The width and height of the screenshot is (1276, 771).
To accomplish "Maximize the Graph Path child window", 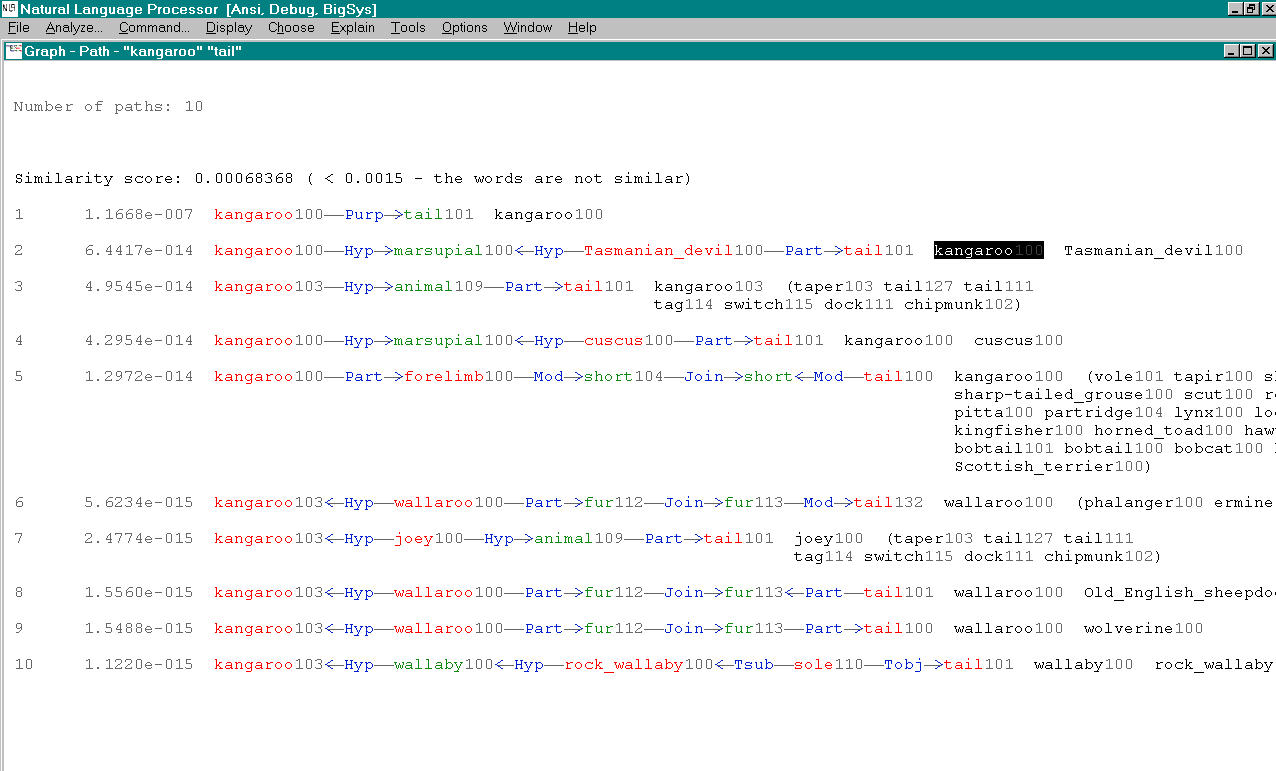I will pos(1247,50).
